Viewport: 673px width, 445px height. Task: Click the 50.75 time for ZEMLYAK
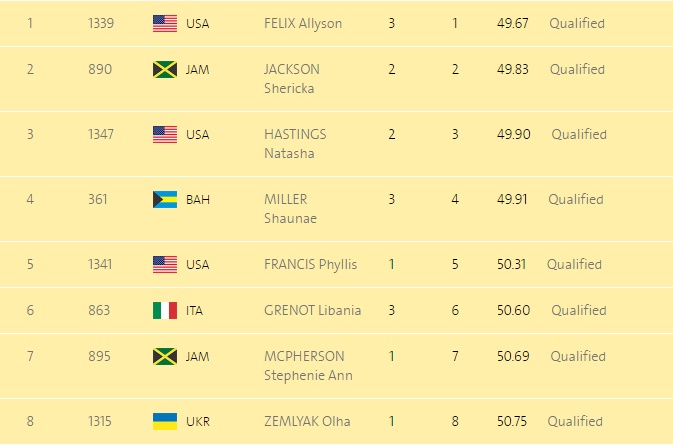(512, 421)
